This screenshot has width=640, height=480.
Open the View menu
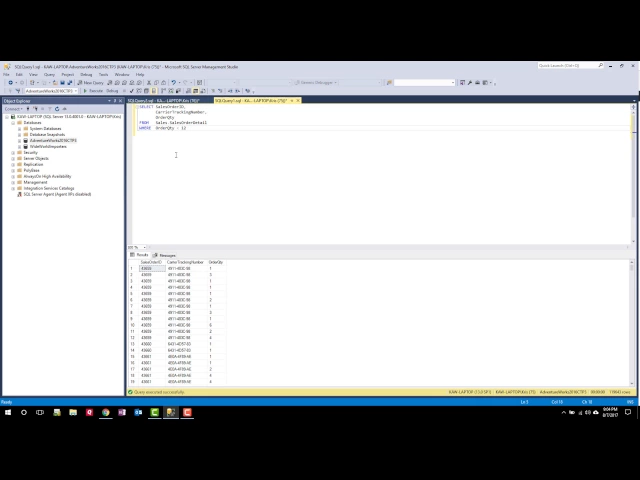click(33, 75)
